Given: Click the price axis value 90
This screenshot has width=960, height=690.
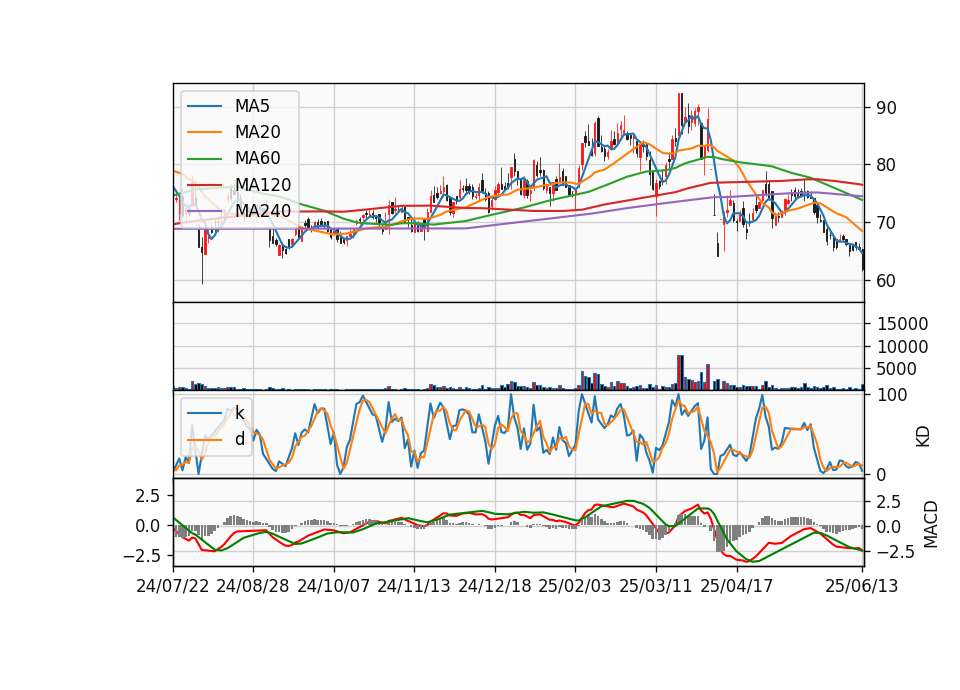Looking at the screenshot, I should 887,108.
